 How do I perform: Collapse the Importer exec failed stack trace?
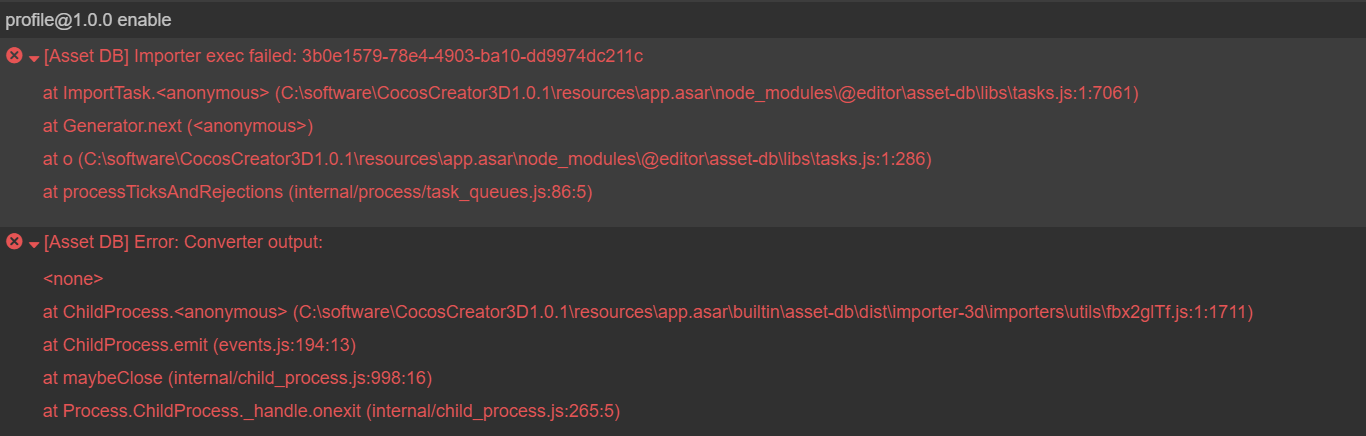pos(34,58)
